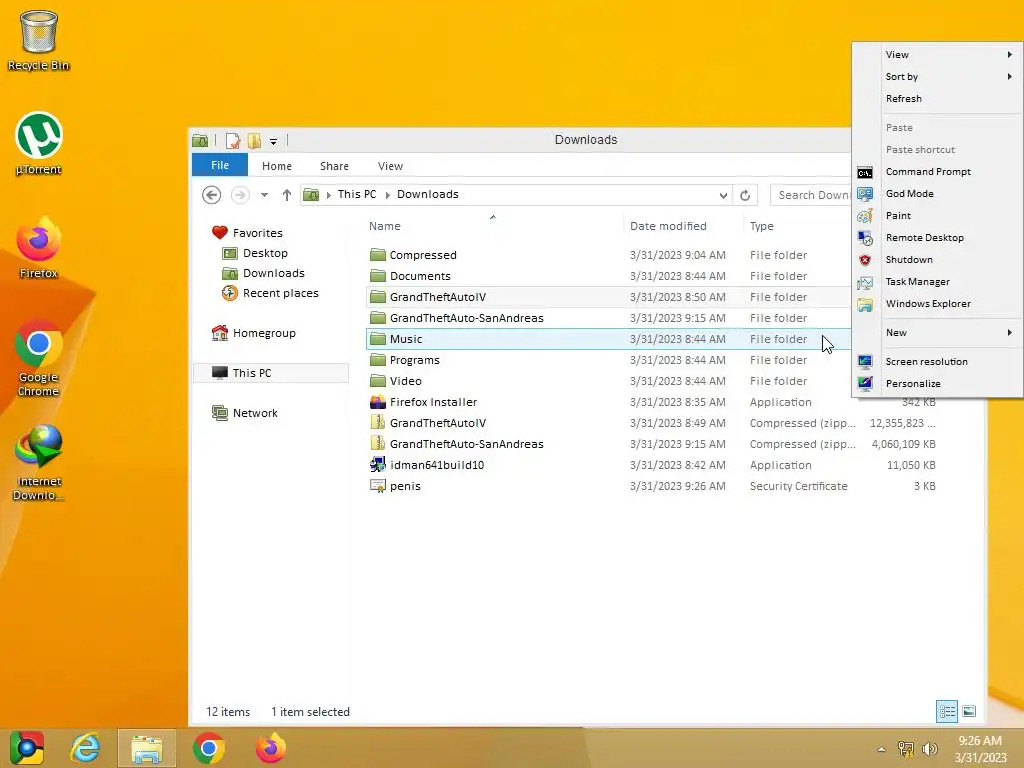
Task: Launch µTorrent from the desktop
Action: (39, 144)
